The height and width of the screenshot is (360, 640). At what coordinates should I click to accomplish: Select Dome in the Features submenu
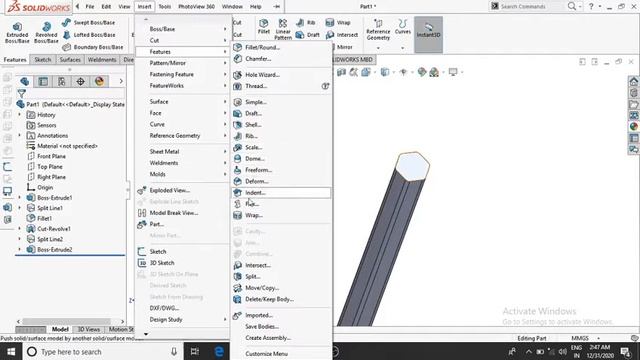click(x=281, y=158)
